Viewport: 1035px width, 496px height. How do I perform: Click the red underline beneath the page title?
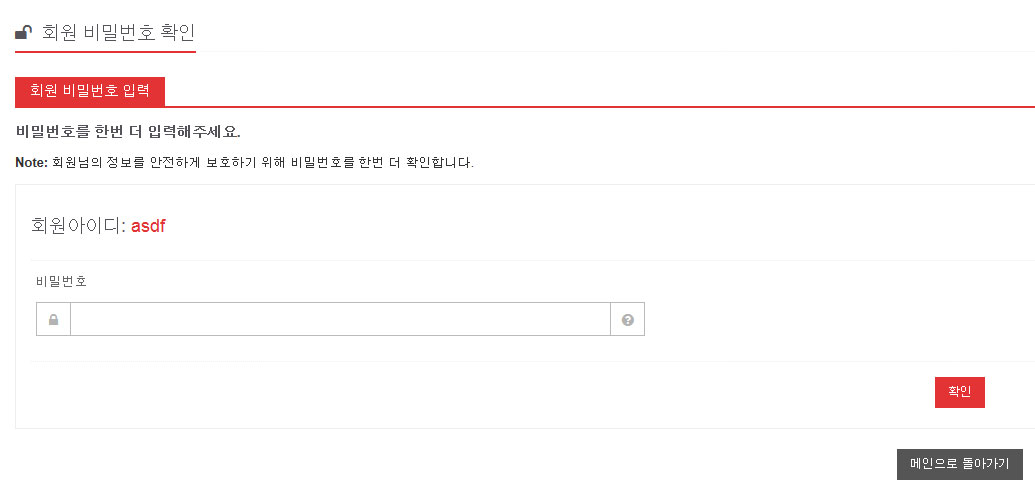click(x=106, y=51)
